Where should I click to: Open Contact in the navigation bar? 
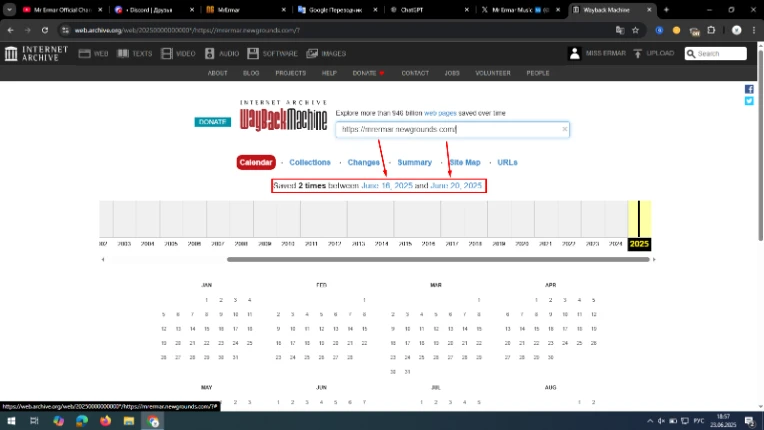click(415, 73)
